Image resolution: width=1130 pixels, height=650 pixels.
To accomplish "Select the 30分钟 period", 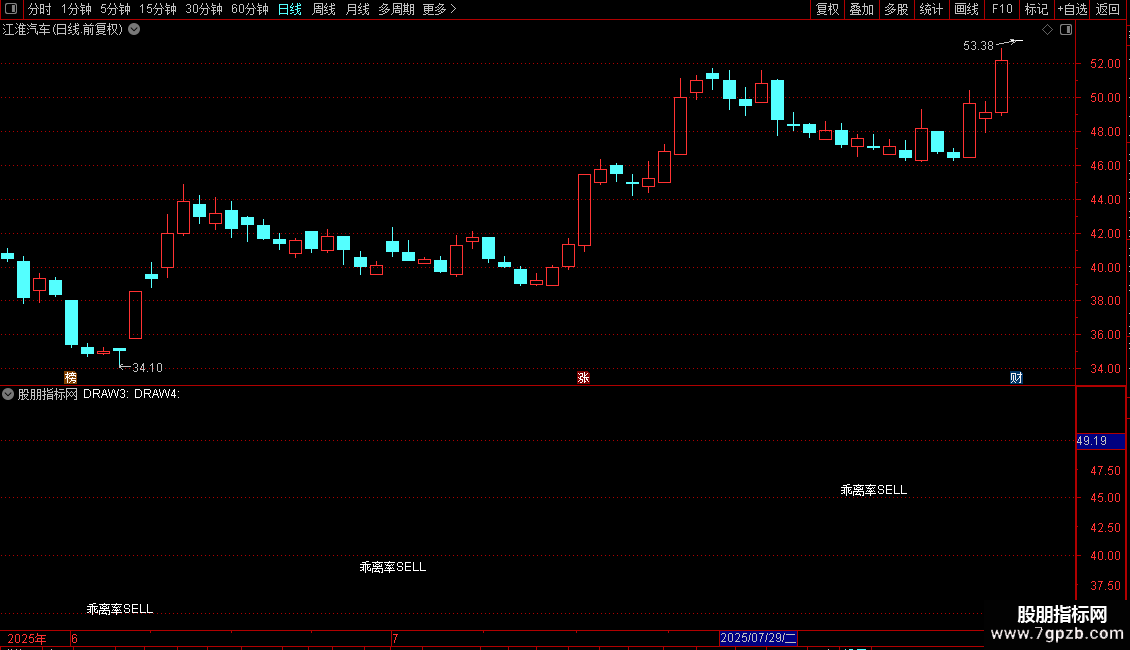I will (203, 9).
